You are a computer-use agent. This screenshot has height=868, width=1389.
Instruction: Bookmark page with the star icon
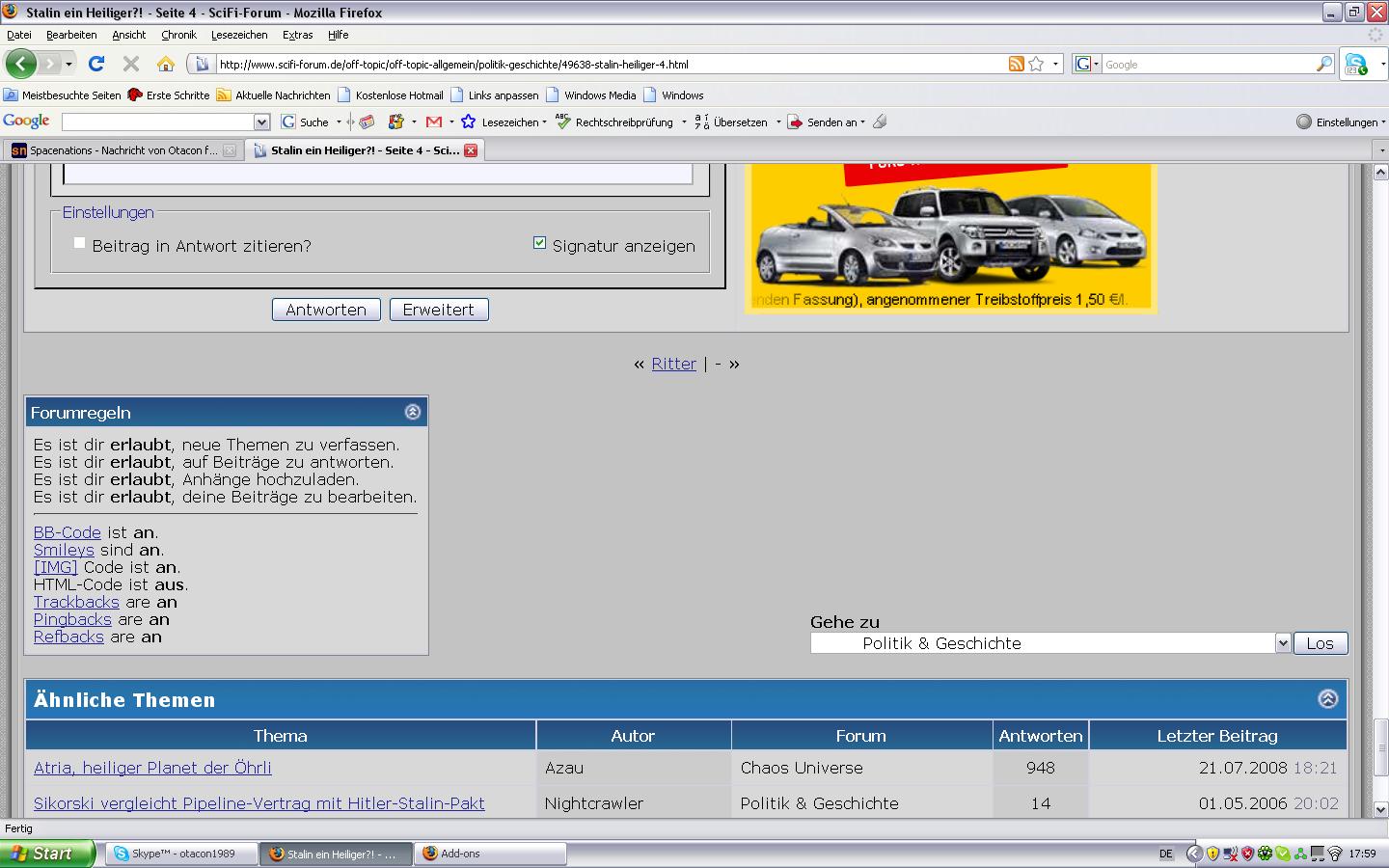pos(1036,65)
